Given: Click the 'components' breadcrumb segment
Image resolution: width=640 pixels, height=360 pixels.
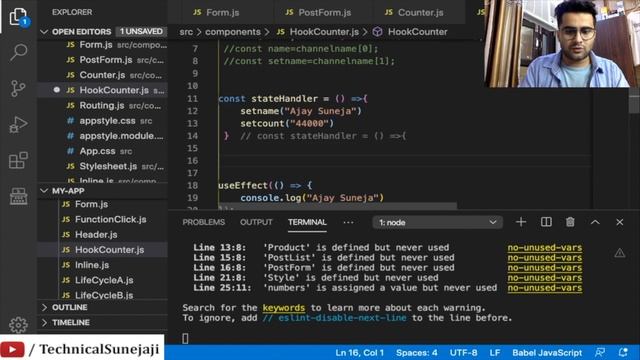Looking at the screenshot, I should click(x=233, y=32).
